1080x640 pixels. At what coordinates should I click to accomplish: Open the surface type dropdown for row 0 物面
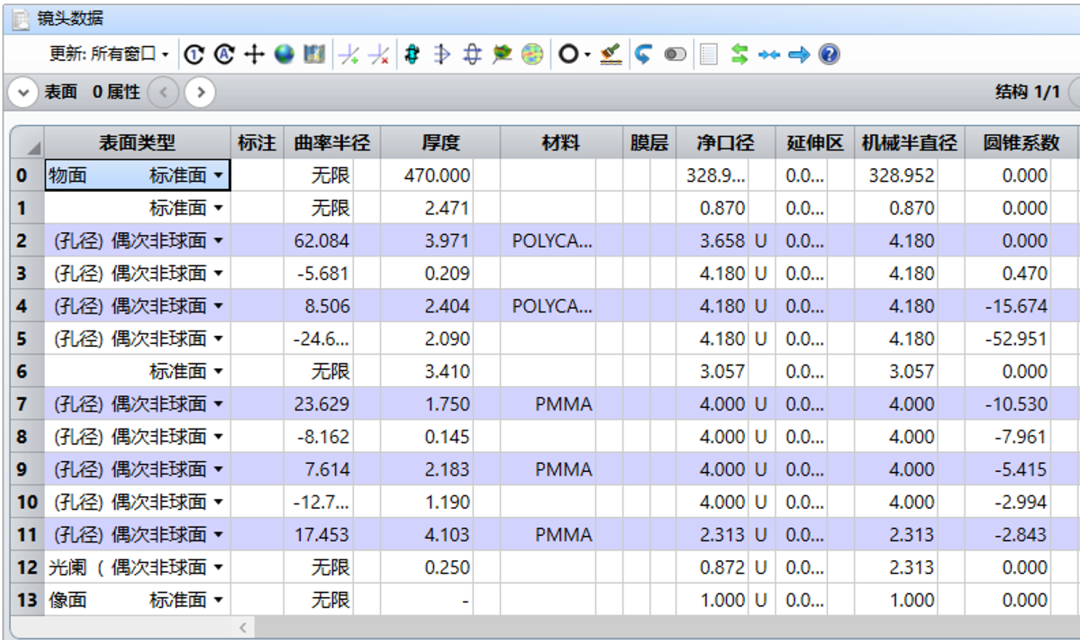click(218, 176)
